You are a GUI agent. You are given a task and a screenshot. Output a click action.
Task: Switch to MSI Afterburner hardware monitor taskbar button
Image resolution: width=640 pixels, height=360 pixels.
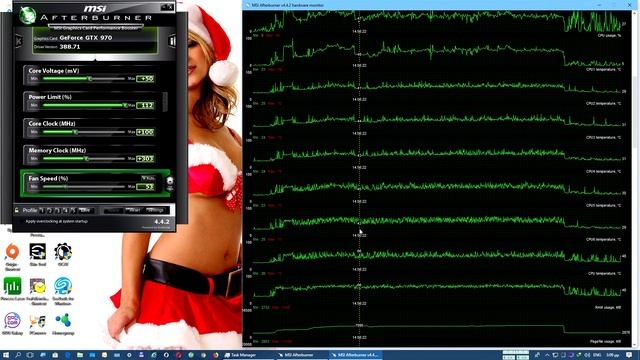coord(356,355)
